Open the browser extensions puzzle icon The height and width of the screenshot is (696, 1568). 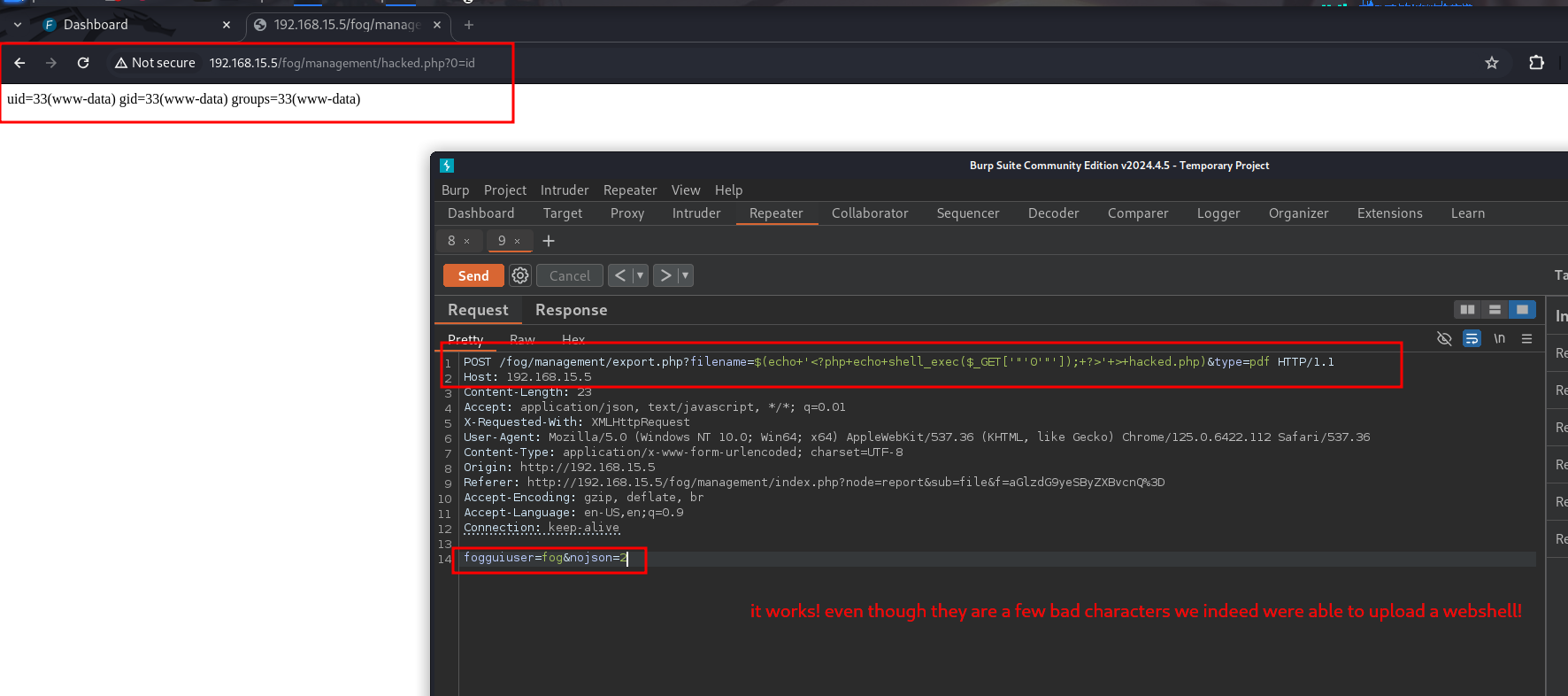pos(1536,63)
